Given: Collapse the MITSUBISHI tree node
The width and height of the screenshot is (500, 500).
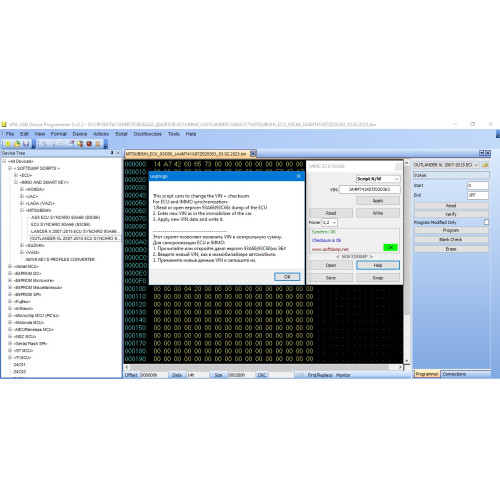Looking at the screenshot, I should 22,210.
